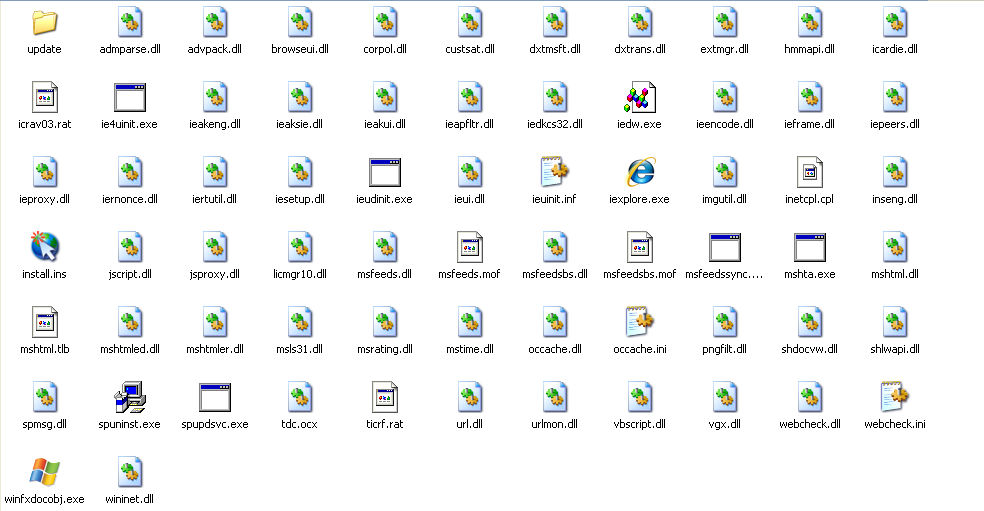Click the ieencode.dll file name
The width and height of the screenshot is (984, 511).
724,124
